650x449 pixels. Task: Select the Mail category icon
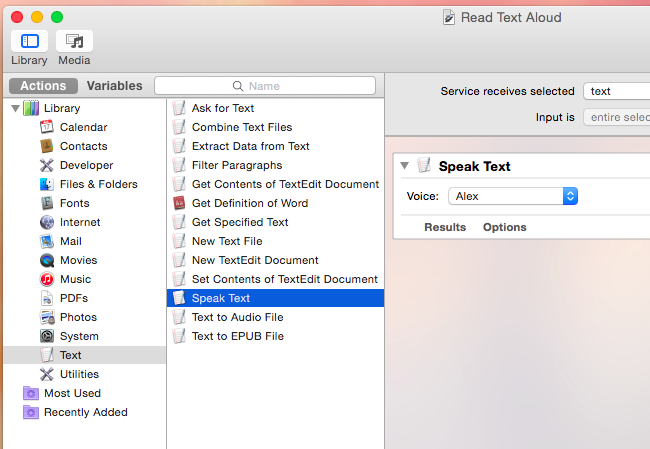[47, 241]
